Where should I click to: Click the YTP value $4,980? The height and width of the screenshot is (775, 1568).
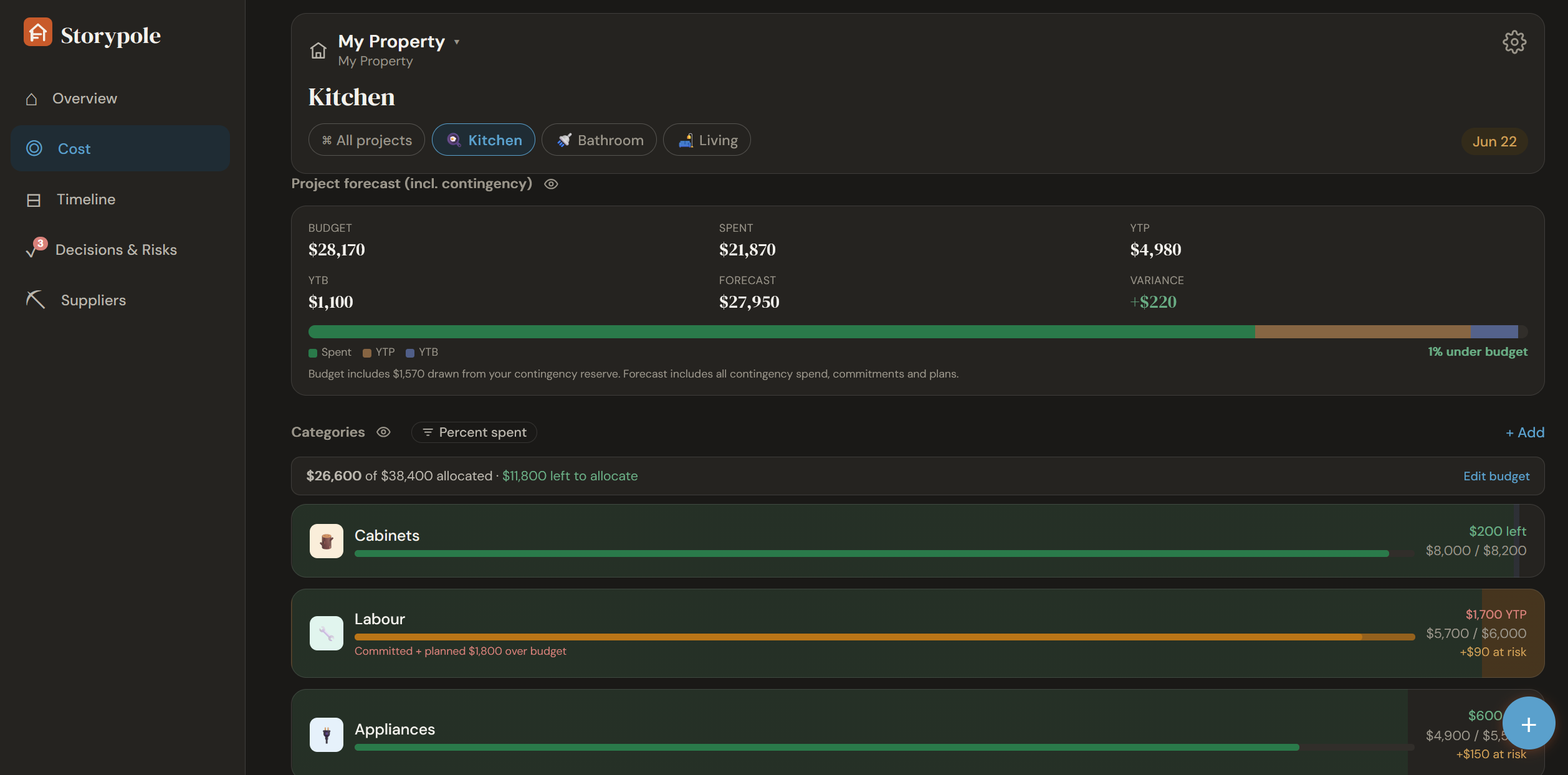point(1155,250)
